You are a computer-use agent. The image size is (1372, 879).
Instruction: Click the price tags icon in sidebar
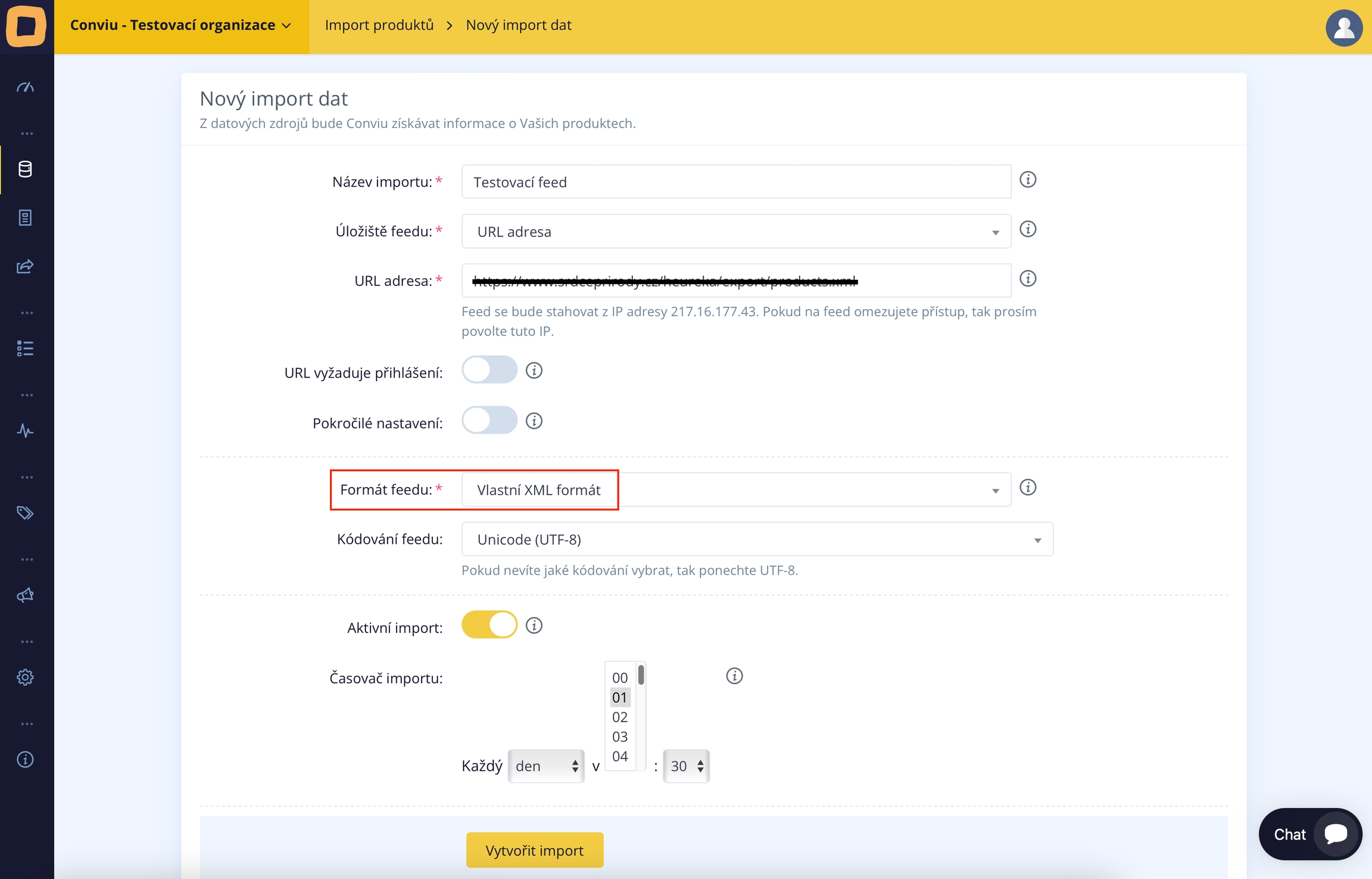point(25,513)
